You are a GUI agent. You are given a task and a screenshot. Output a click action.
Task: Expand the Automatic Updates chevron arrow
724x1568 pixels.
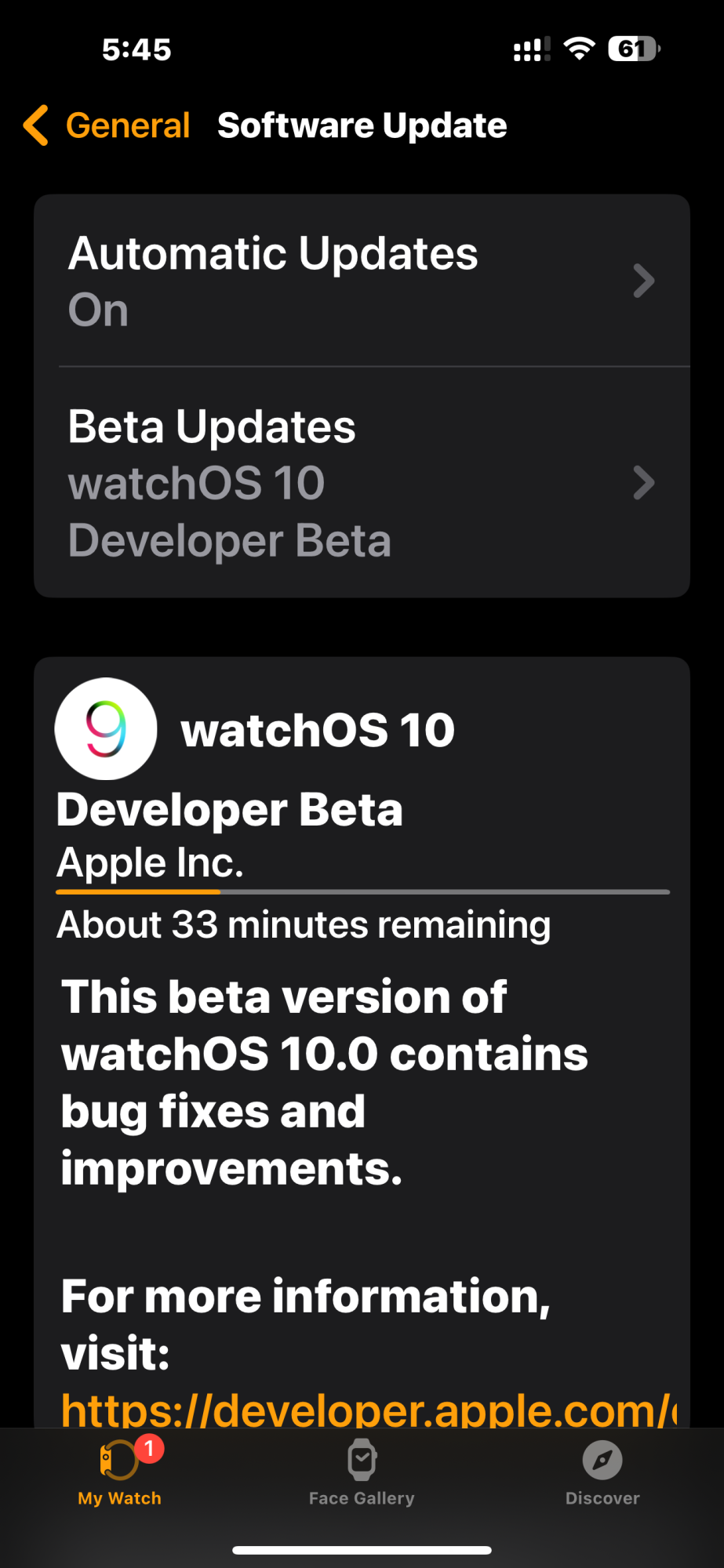click(643, 281)
